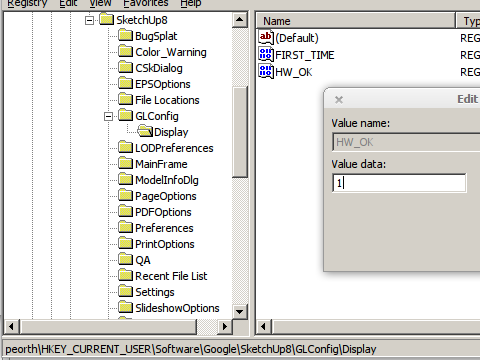Open the Help menu
Viewport: 480px width, 360px height.
point(191,3)
